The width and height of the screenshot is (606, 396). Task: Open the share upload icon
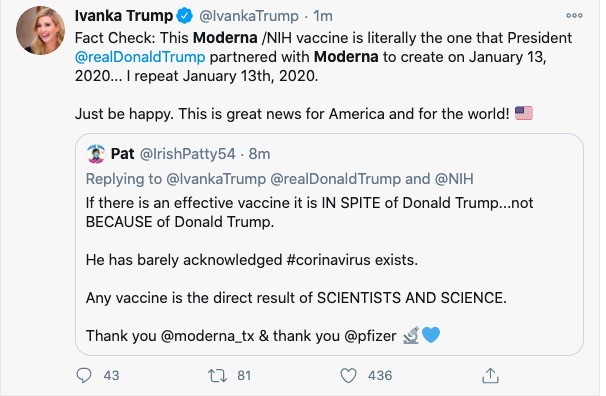coord(490,376)
